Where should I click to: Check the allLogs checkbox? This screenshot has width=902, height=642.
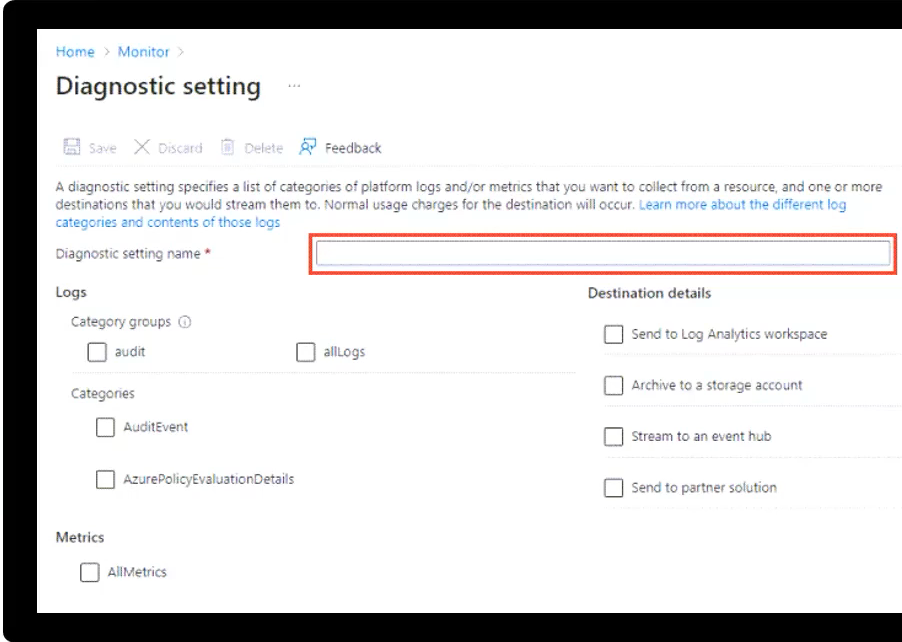[x=306, y=352]
